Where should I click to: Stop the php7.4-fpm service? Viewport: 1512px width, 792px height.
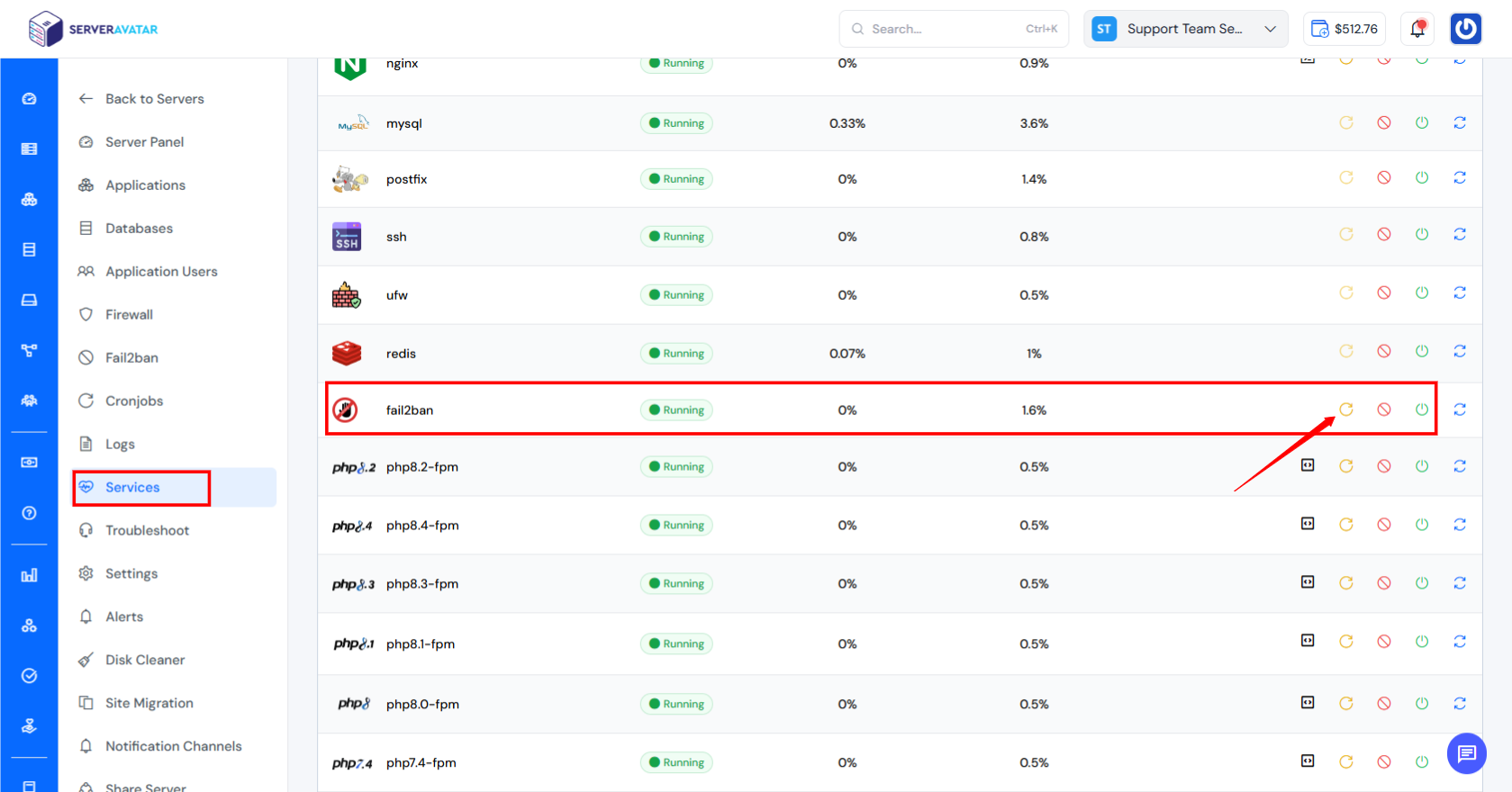tap(1384, 762)
